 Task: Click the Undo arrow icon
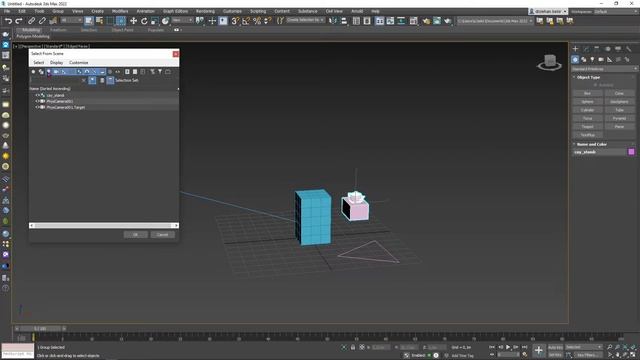click(x=8, y=21)
